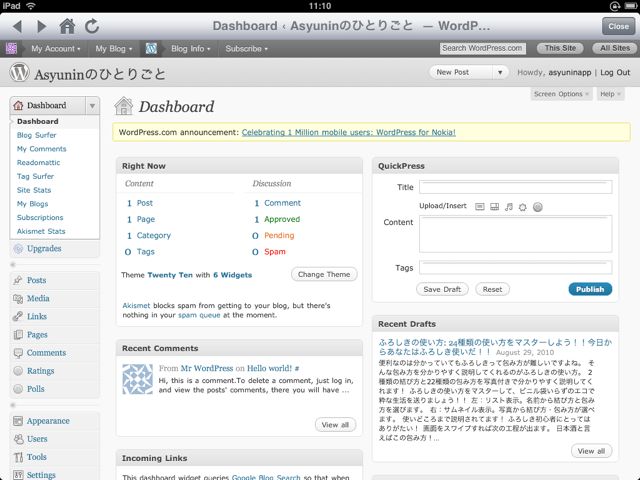This screenshot has height=480, width=640.
Task: Click the Add an Image icon in QuickPress
Action: (480, 207)
